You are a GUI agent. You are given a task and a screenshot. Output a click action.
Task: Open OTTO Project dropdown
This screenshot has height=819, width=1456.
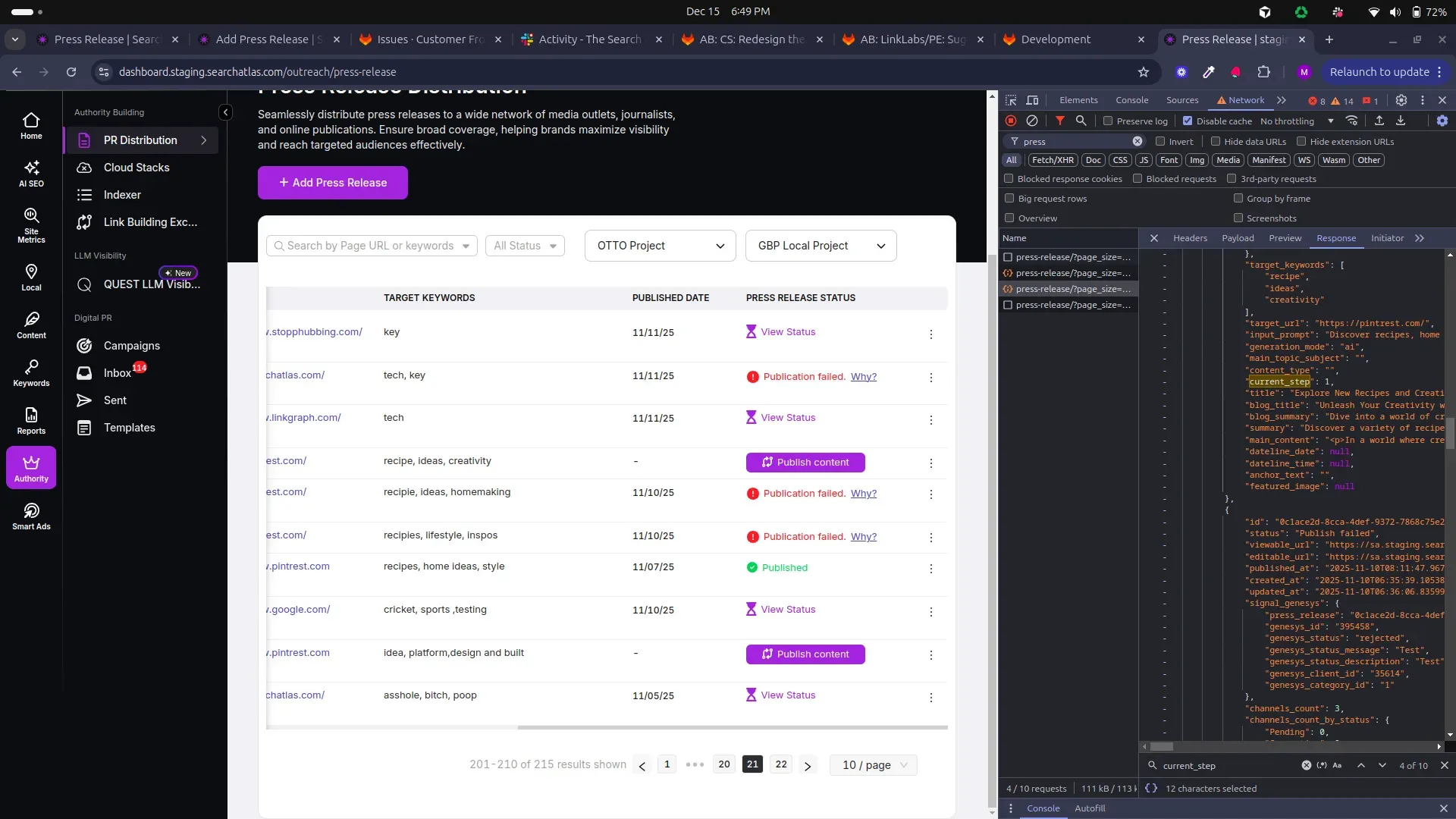click(661, 246)
